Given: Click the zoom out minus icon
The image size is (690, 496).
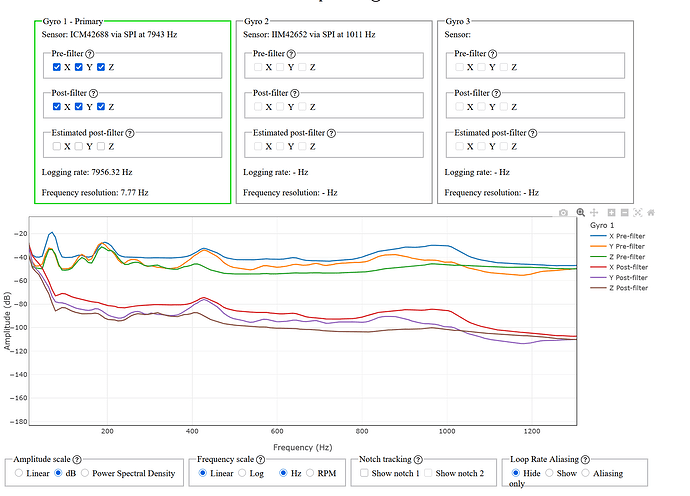Looking at the screenshot, I should coord(624,213).
